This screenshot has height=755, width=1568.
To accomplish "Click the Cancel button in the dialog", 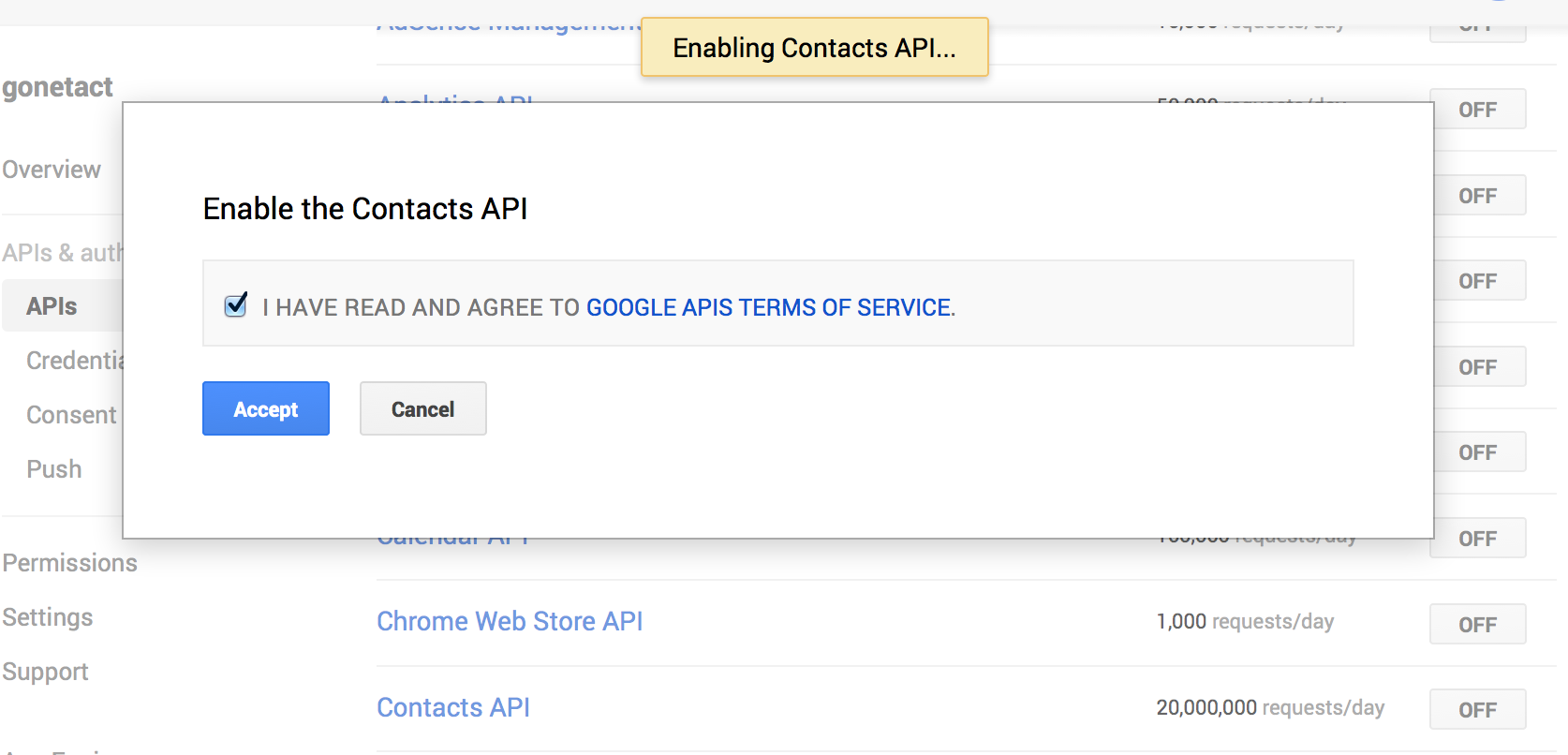I will pos(423,408).
